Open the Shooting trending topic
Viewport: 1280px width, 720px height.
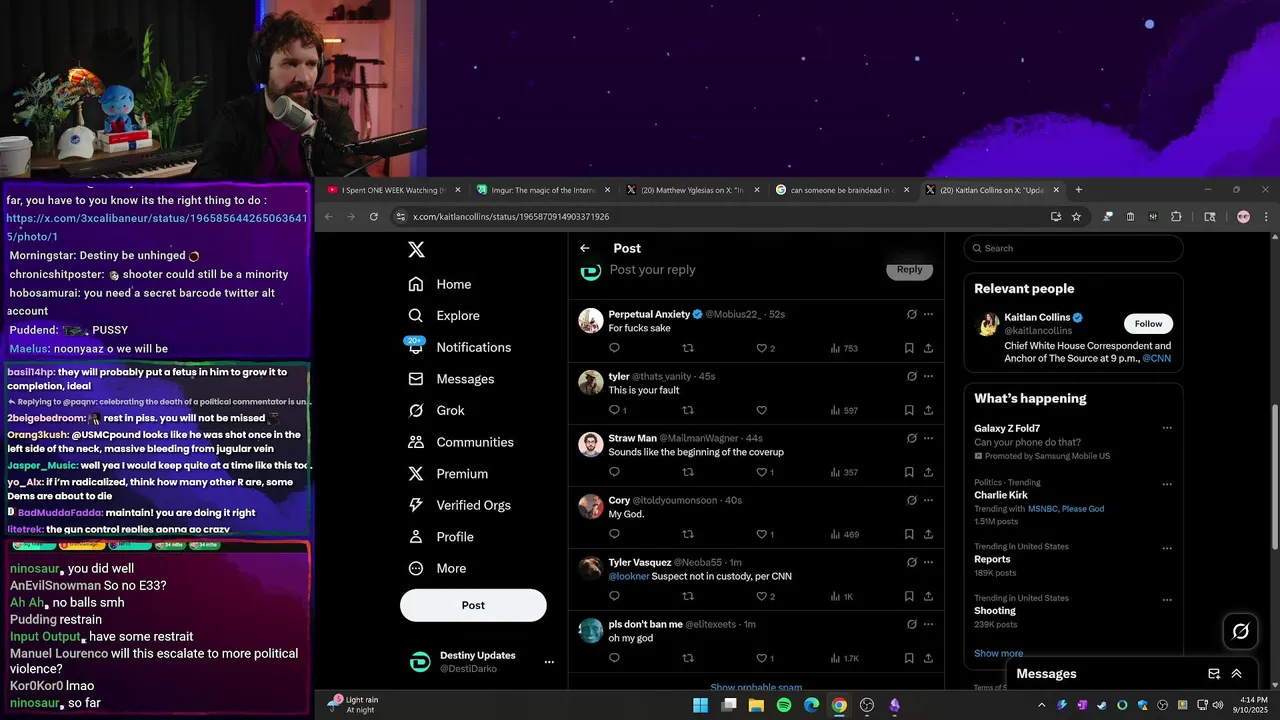995,610
